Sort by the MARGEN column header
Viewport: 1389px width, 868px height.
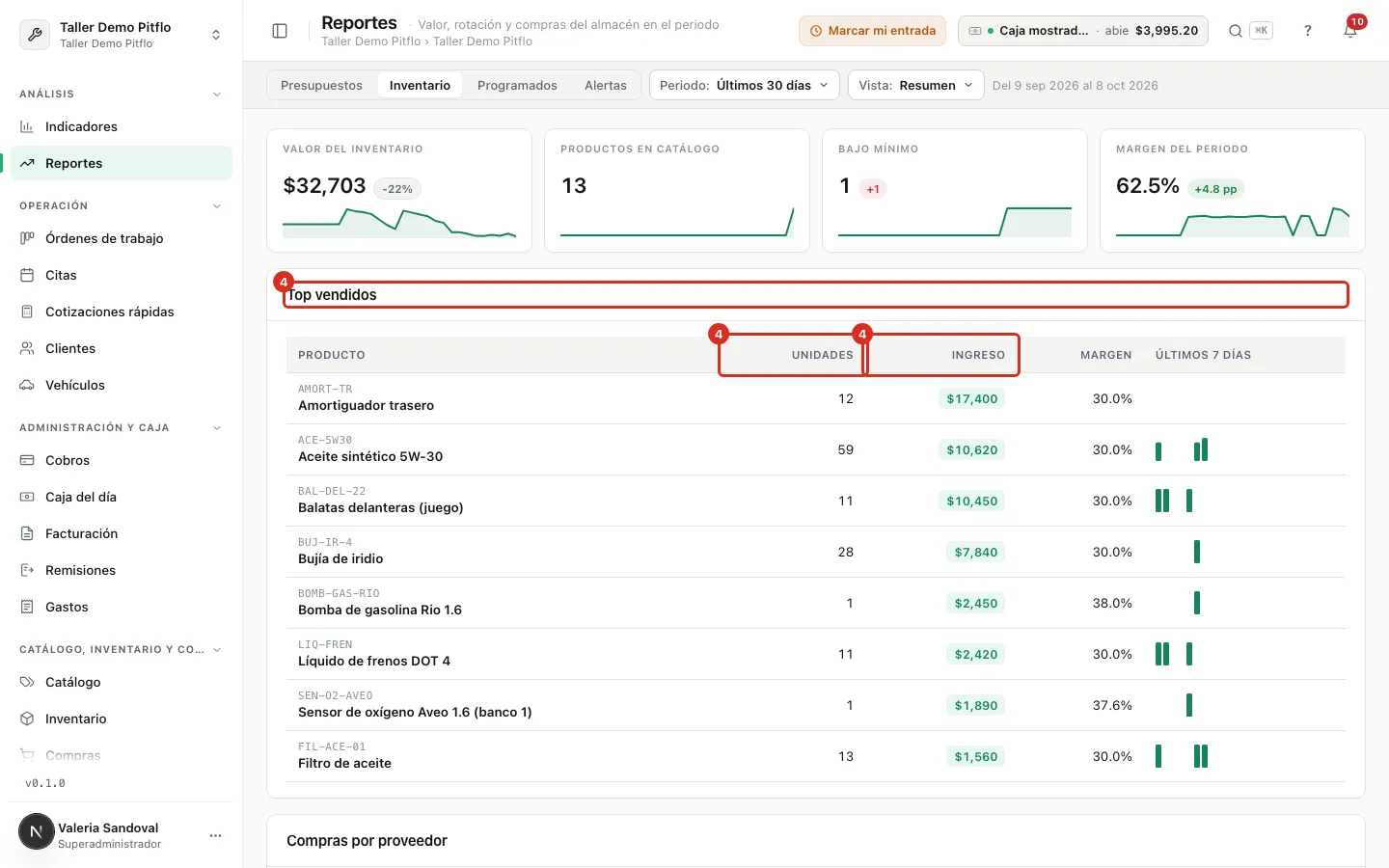pyautogui.click(x=1105, y=355)
